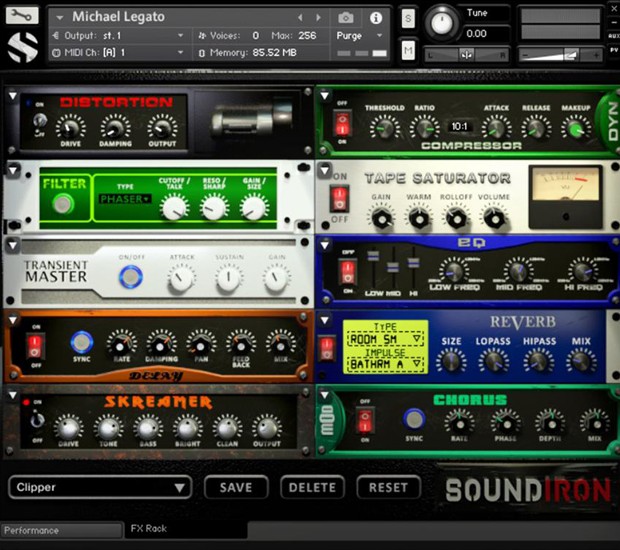Open the Purge dropdown menu

point(359,36)
